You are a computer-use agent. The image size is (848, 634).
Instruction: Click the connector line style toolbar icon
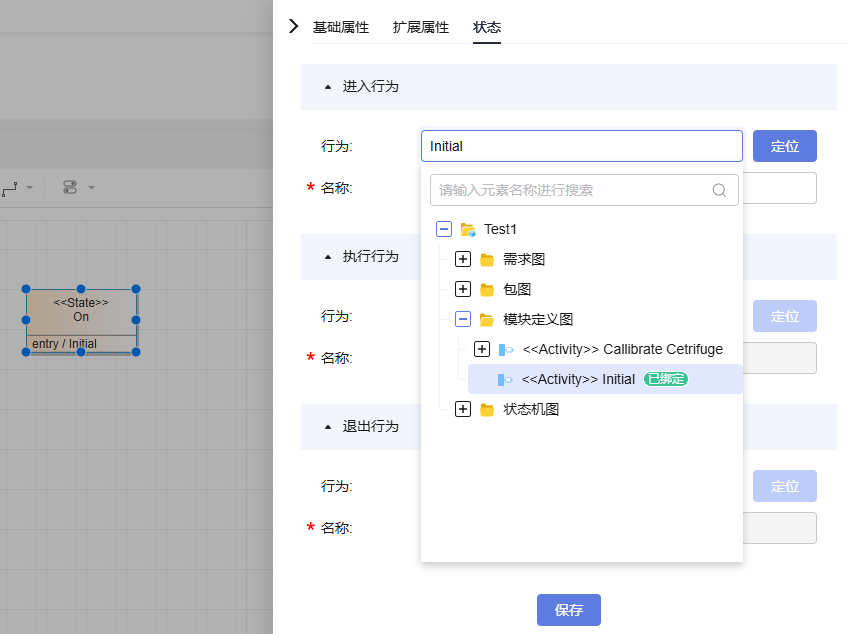pyautogui.click(x=10, y=187)
